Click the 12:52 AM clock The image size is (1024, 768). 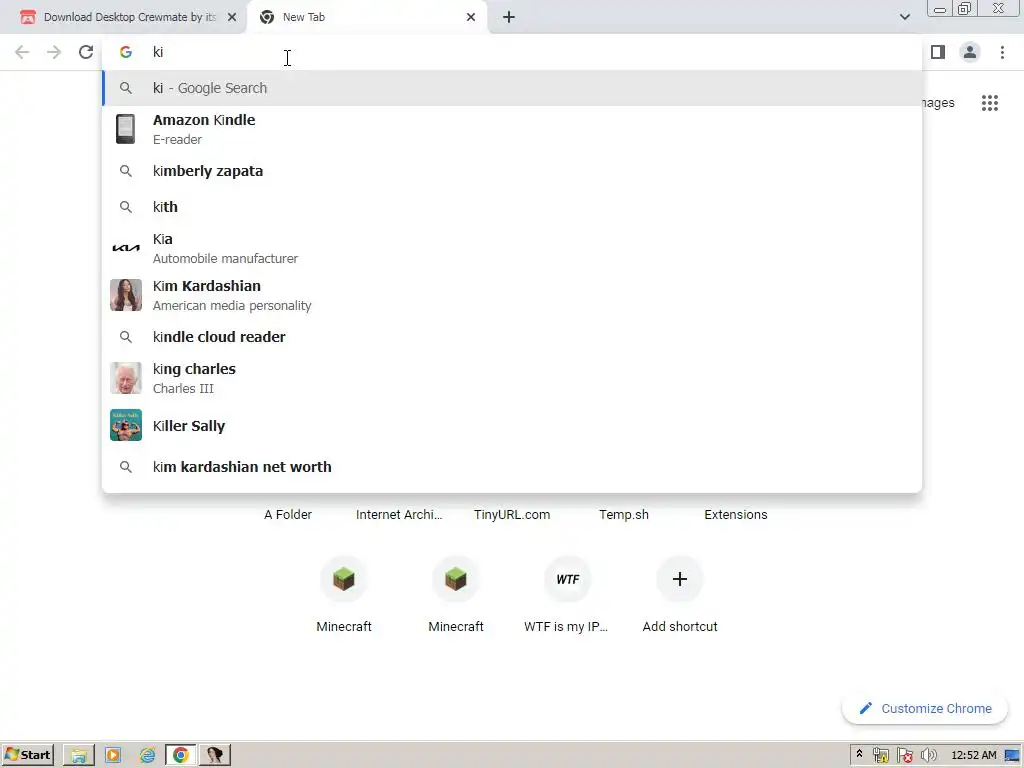pos(974,756)
